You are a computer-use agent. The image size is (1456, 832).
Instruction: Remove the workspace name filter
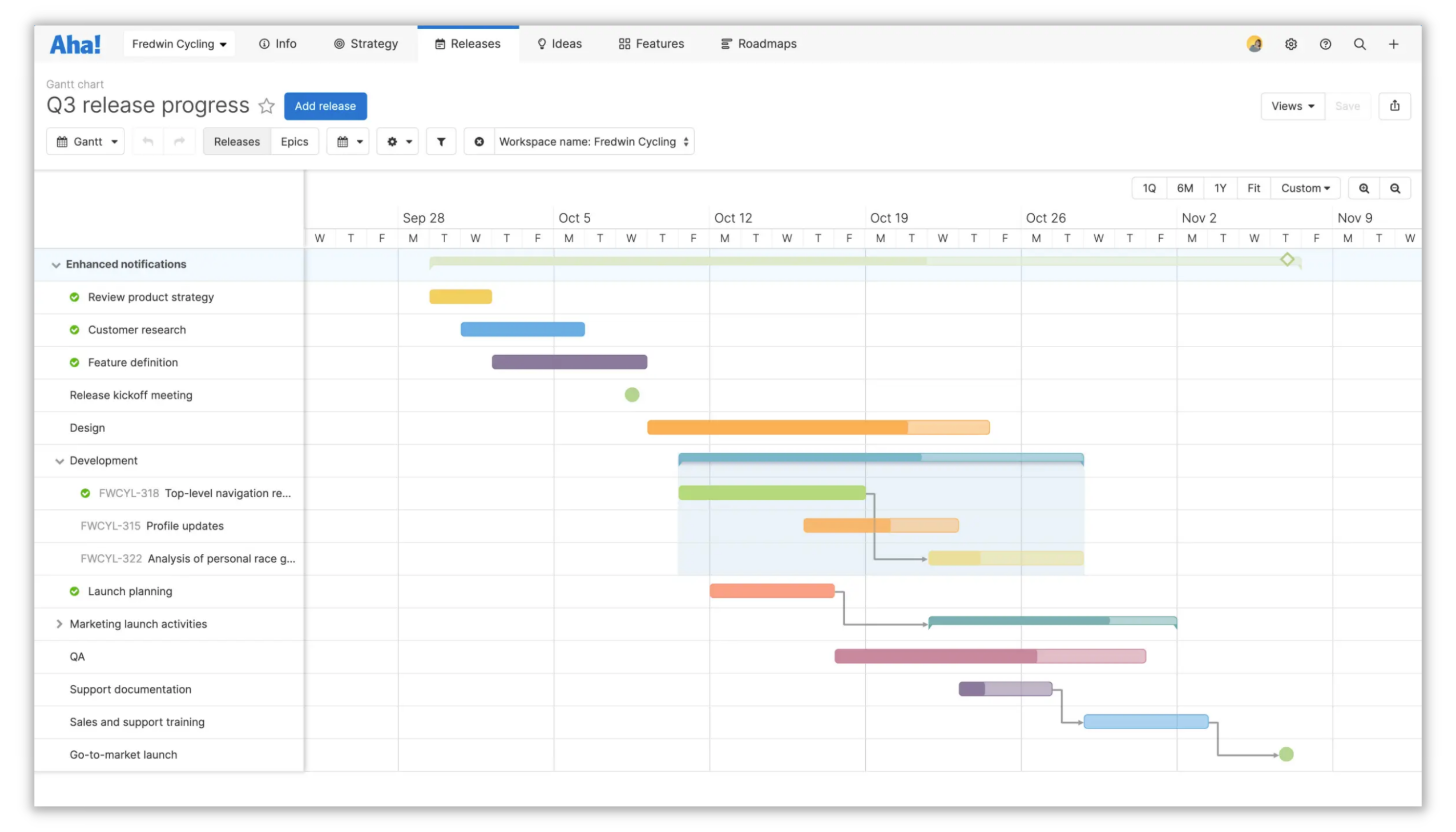pos(479,141)
